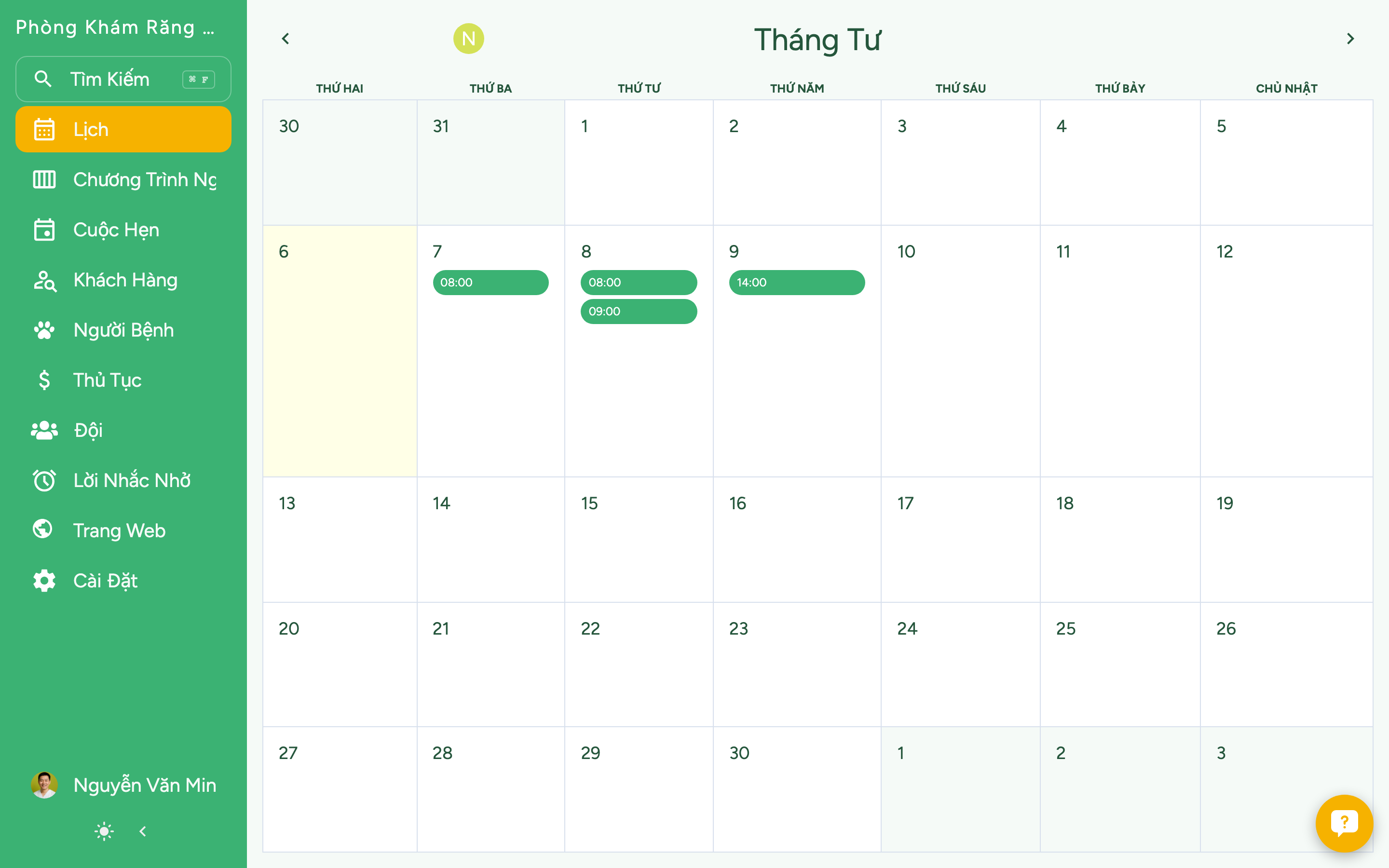Image resolution: width=1389 pixels, height=868 pixels.
Task: Click the Lời Nhắc Nhở alarm clock icon
Action: [x=44, y=480]
